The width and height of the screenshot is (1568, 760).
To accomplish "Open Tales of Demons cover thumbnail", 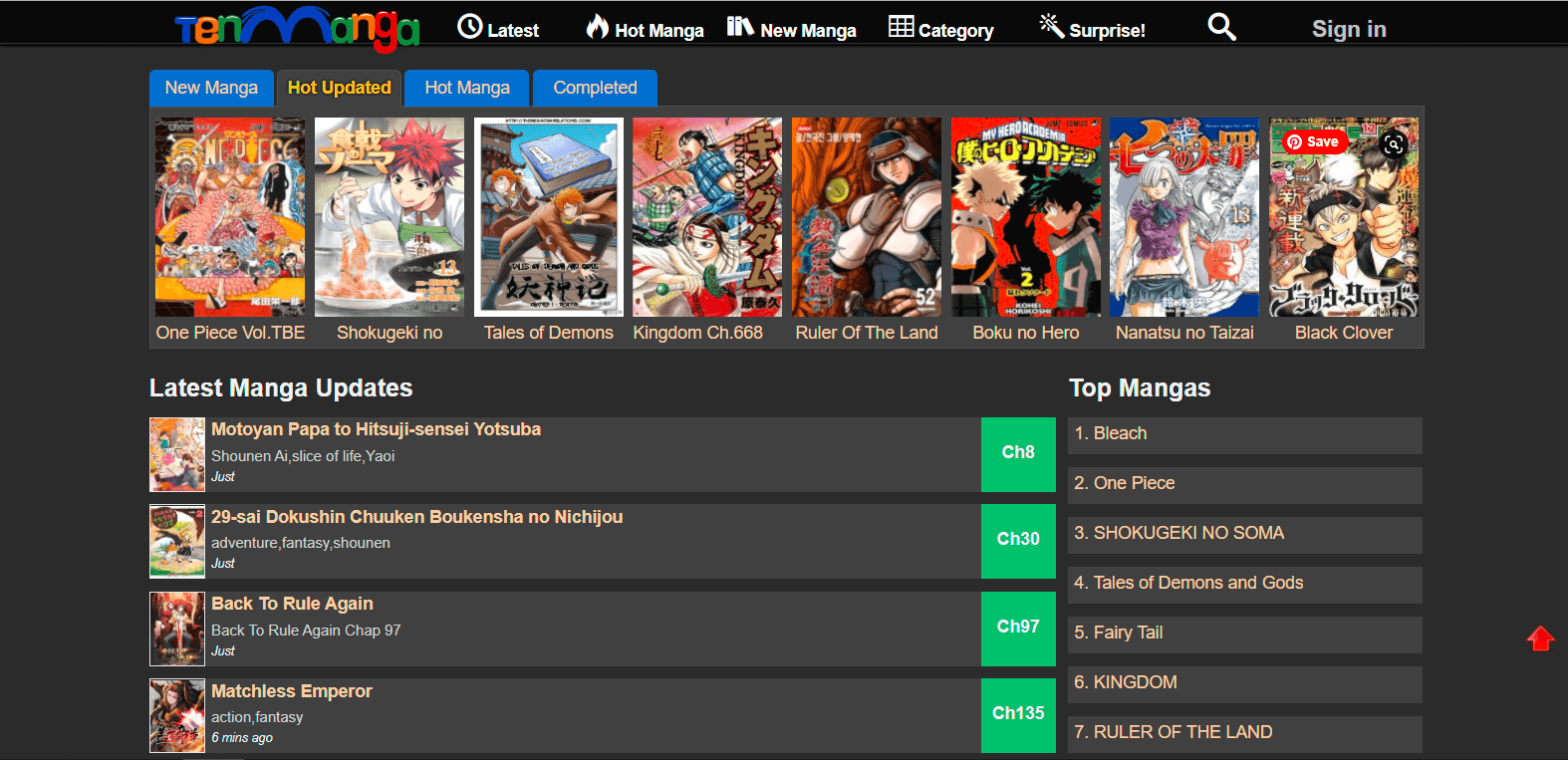I will pos(549,217).
